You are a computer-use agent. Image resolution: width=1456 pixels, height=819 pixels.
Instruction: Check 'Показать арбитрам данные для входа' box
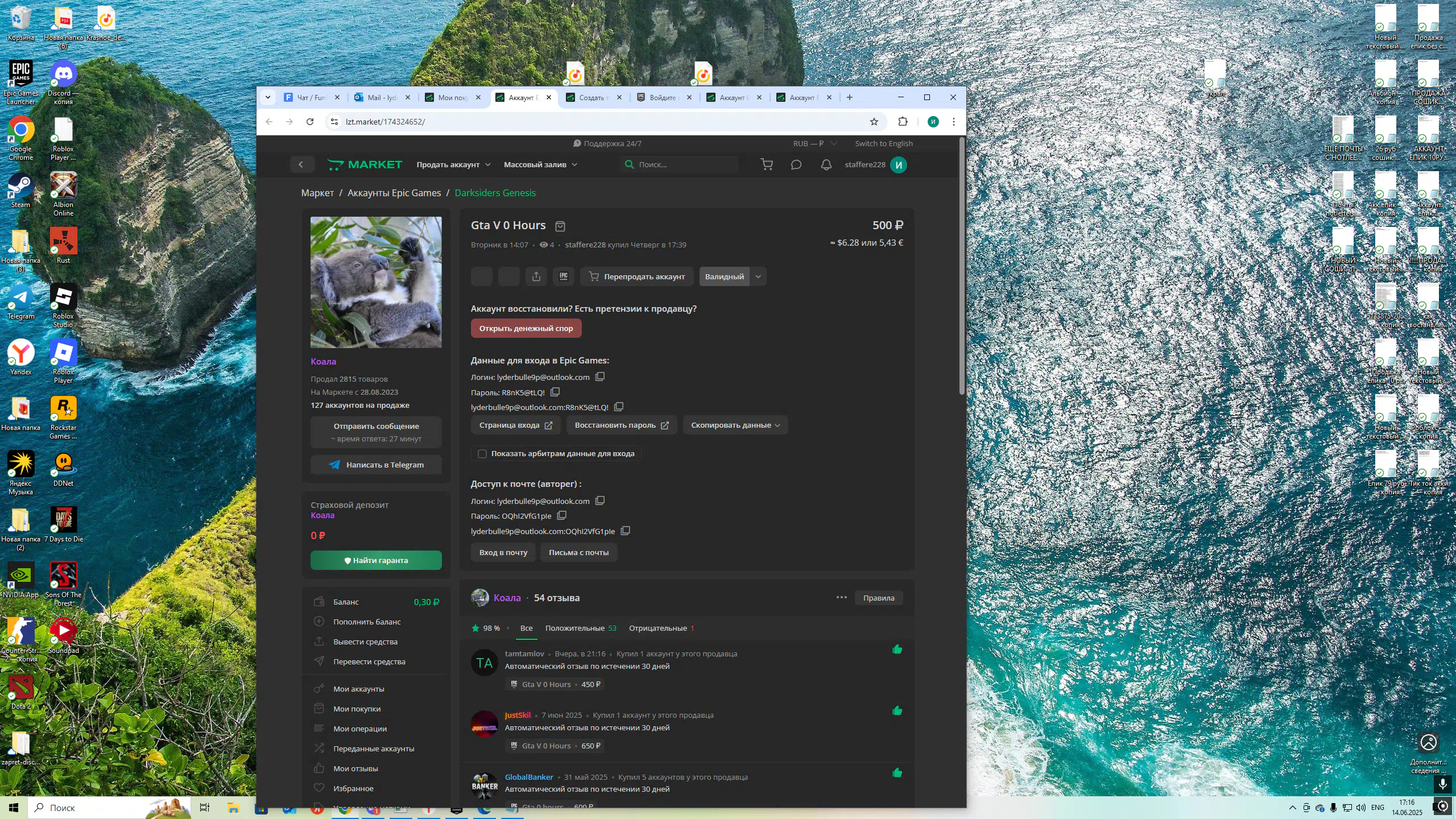click(x=482, y=454)
